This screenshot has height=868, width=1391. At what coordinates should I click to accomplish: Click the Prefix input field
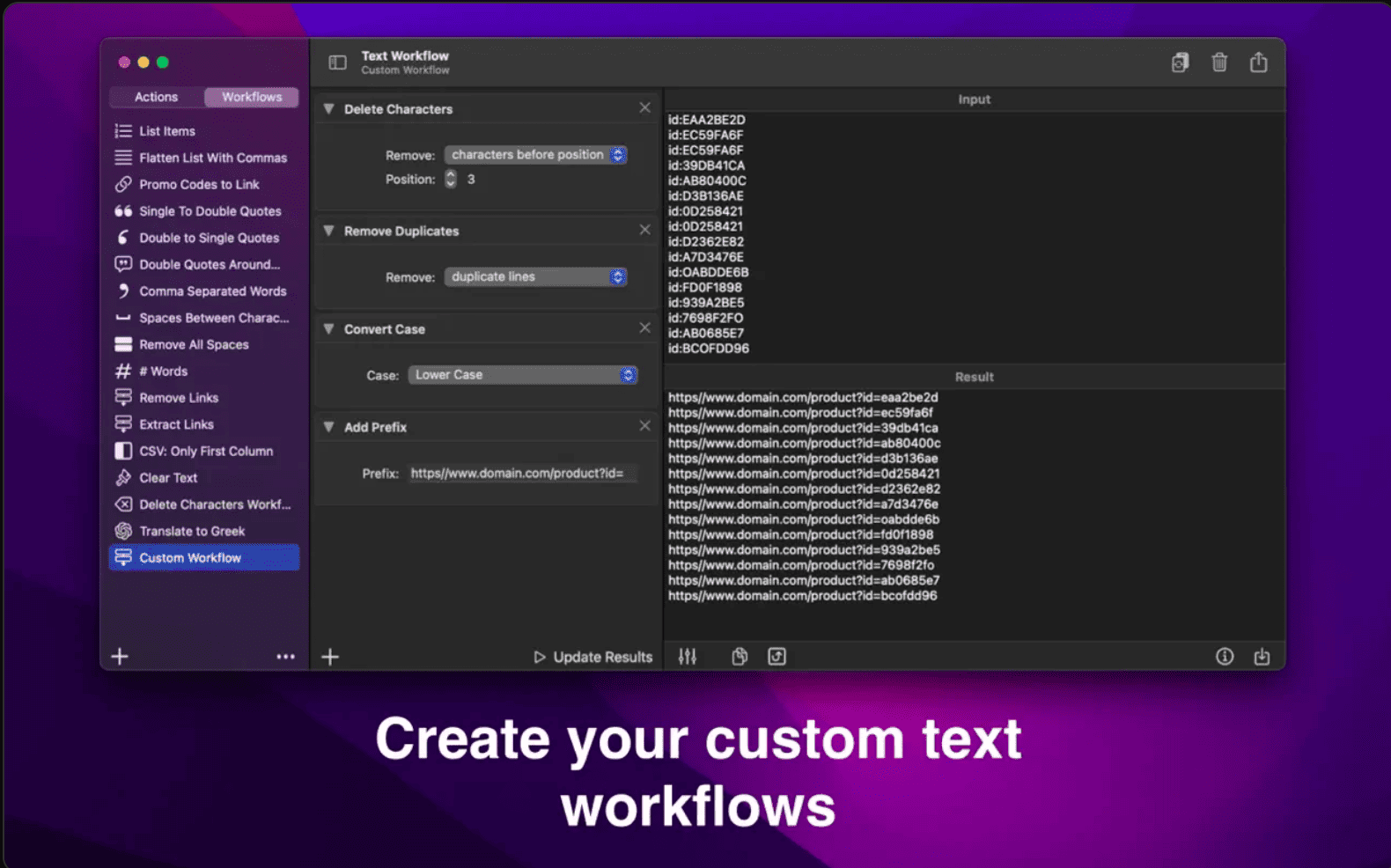click(522, 474)
